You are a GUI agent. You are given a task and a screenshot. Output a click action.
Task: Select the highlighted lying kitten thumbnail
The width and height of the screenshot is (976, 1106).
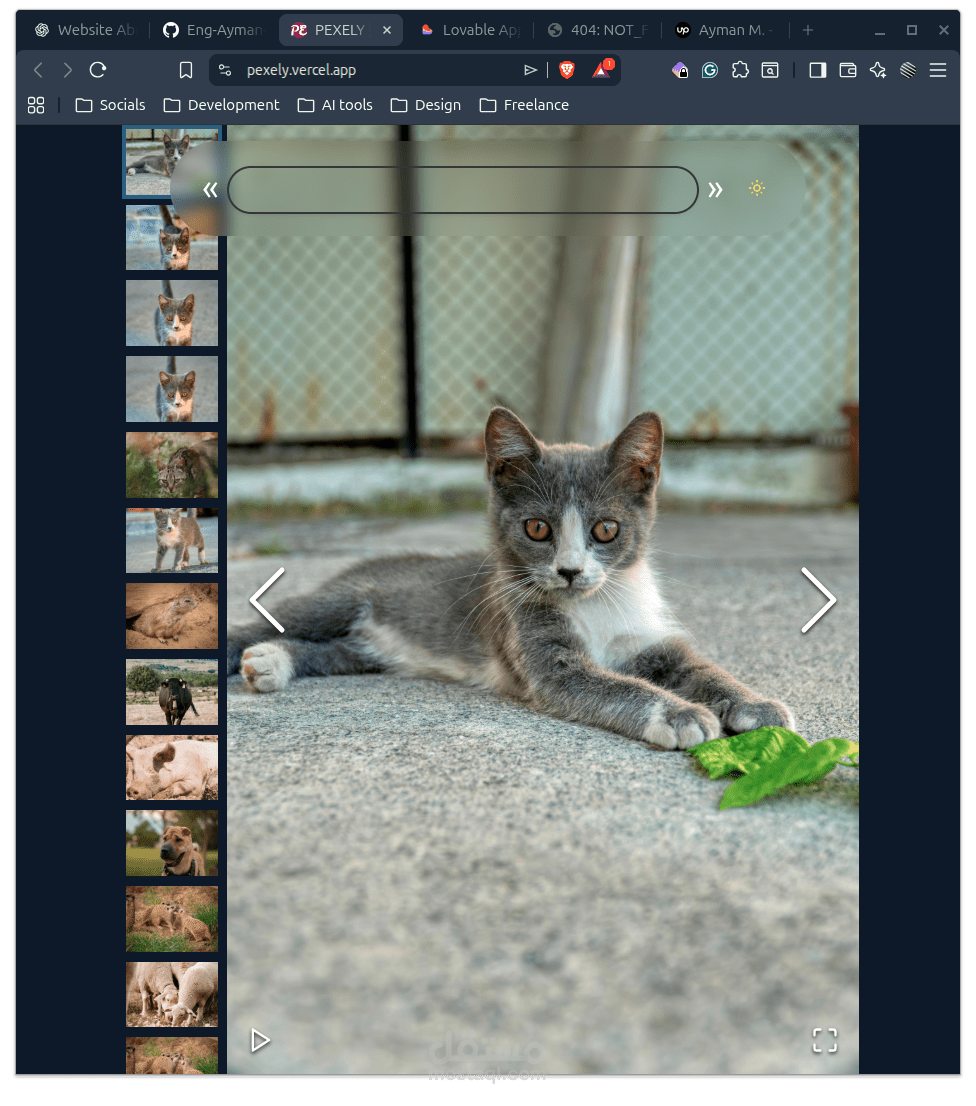tap(172, 162)
